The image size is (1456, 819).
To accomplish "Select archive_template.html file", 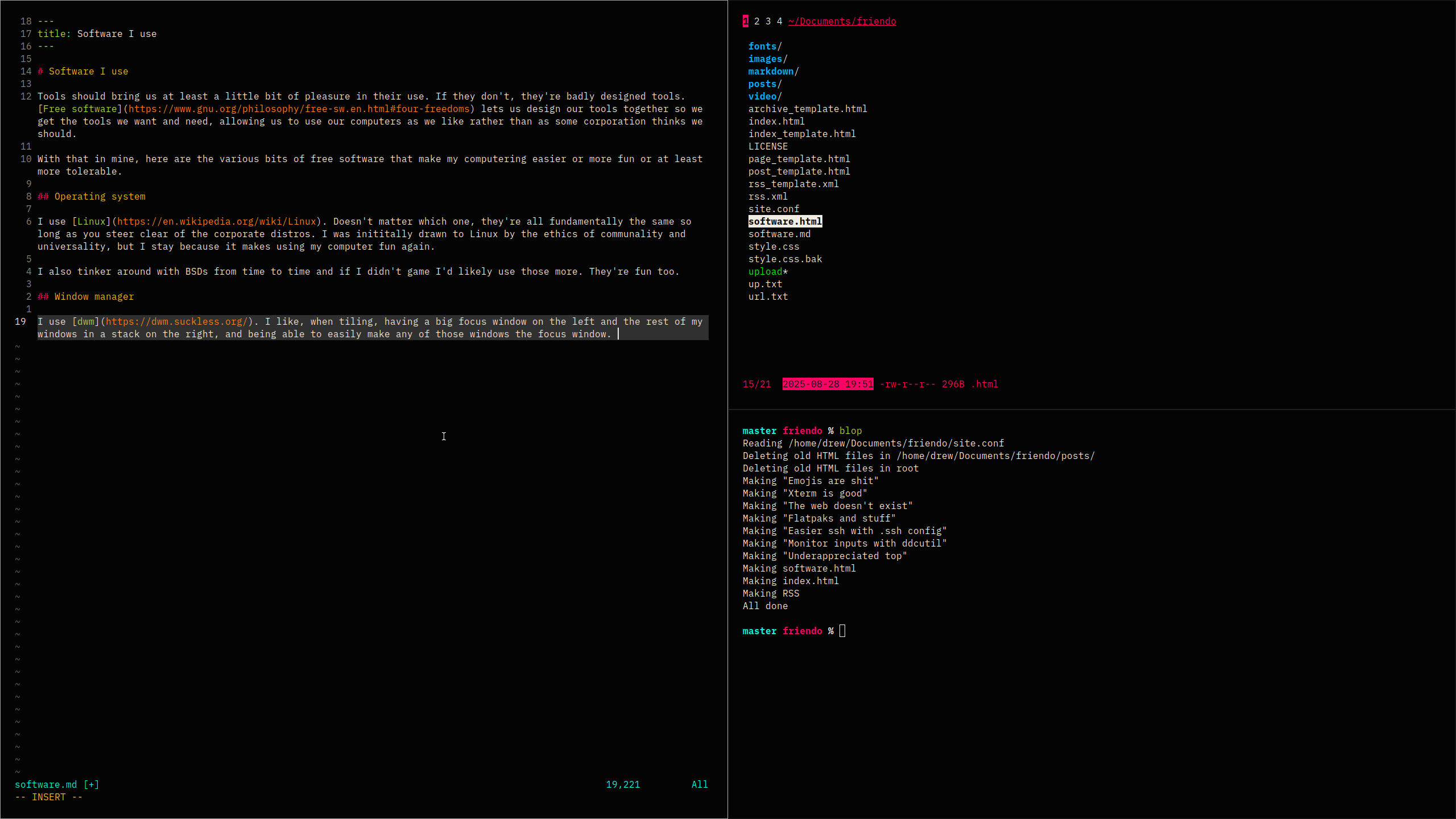I will pos(808,109).
